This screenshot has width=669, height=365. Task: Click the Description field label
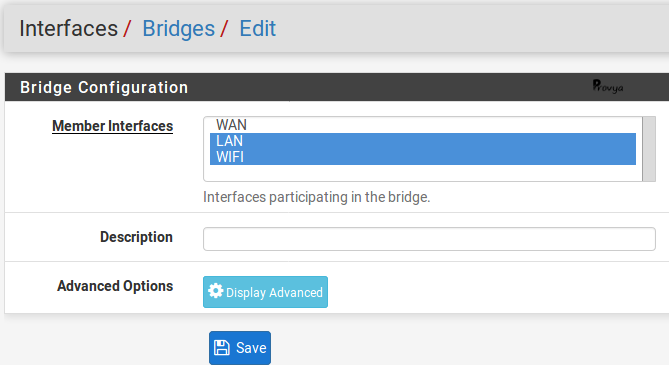[137, 237]
